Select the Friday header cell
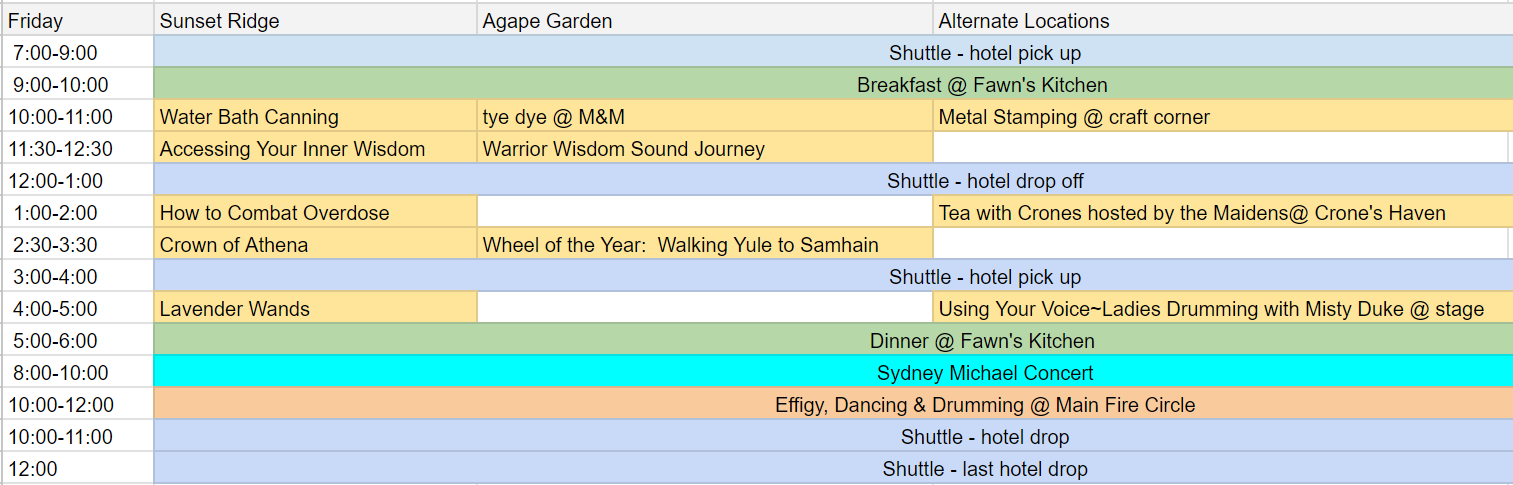Image resolution: width=1513 pixels, height=485 pixels. click(x=77, y=20)
